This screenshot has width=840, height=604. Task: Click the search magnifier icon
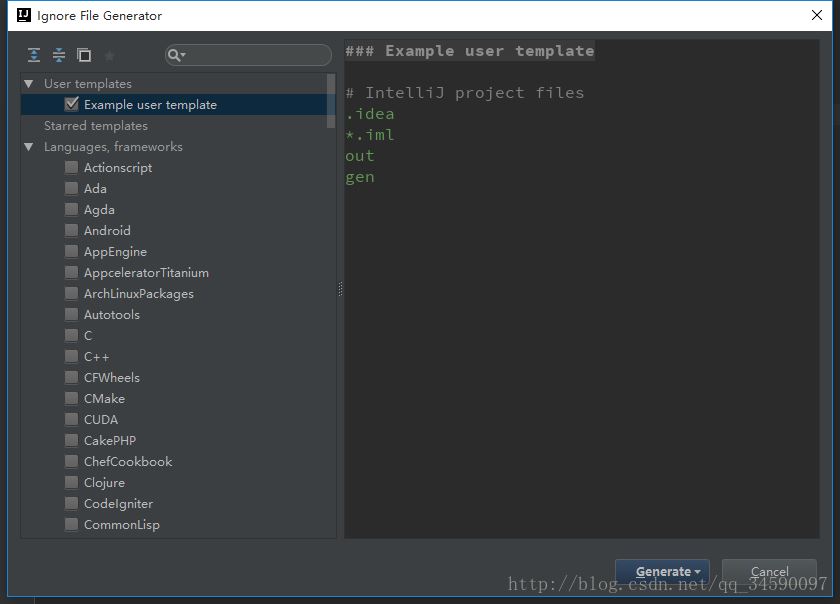[x=176, y=55]
